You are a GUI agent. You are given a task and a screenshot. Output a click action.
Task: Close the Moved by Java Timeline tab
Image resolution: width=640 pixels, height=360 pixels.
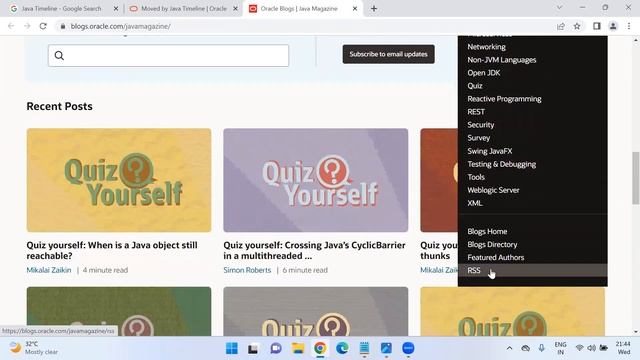[236, 9]
